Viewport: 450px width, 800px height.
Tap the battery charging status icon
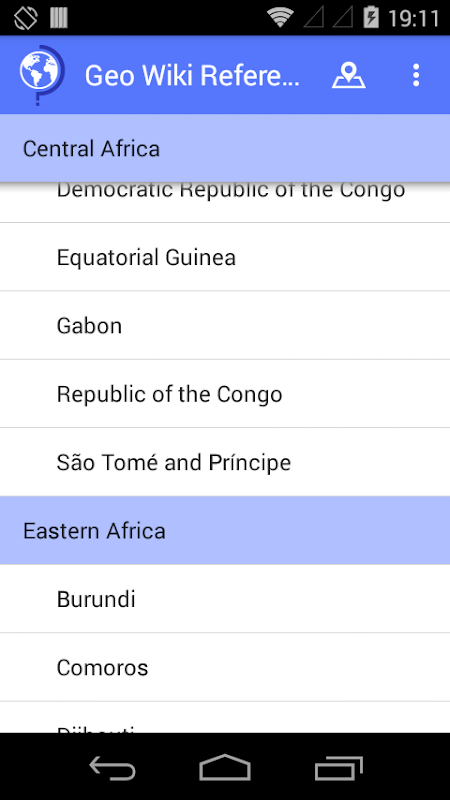point(371,17)
